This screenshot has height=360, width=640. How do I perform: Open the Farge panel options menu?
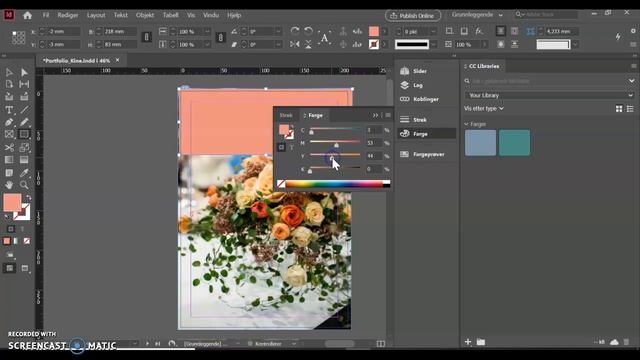click(388, 116)
